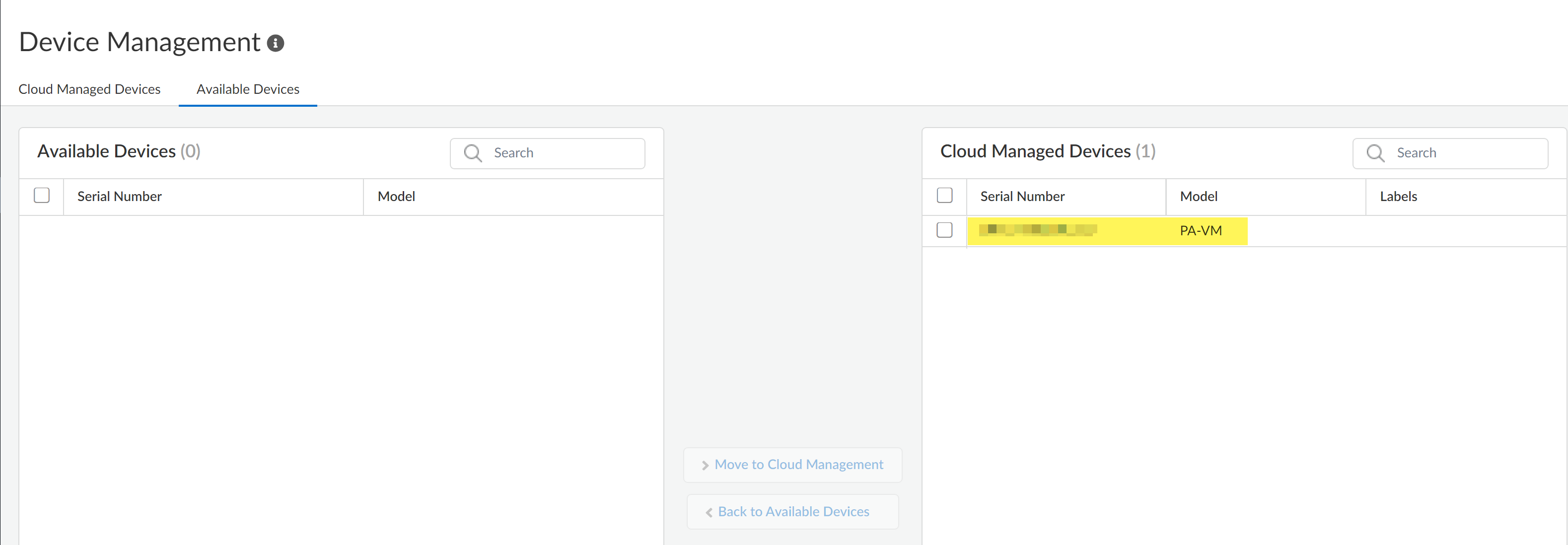This screenshot has width=1568, height=545.
Task: Click the blurred serial number in device row
Action: pyautogui.click(x=1038, y=230)
